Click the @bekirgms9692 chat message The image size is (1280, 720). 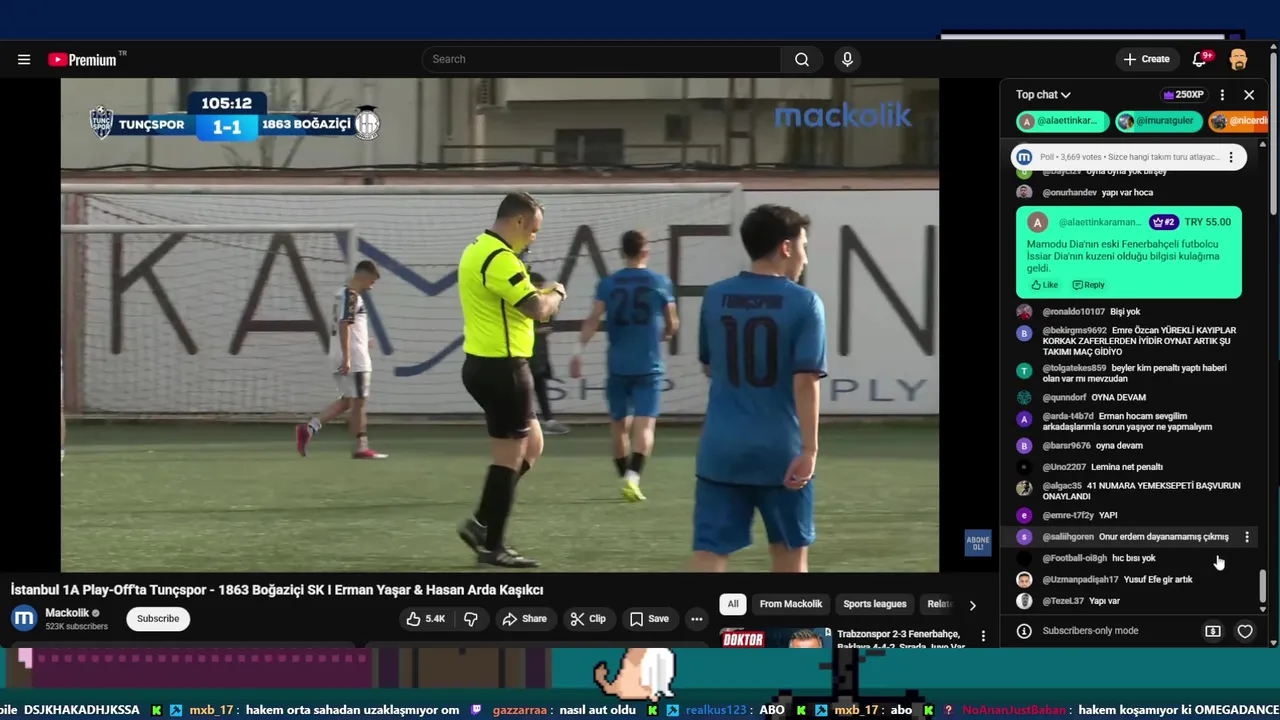click(1127, 341)
